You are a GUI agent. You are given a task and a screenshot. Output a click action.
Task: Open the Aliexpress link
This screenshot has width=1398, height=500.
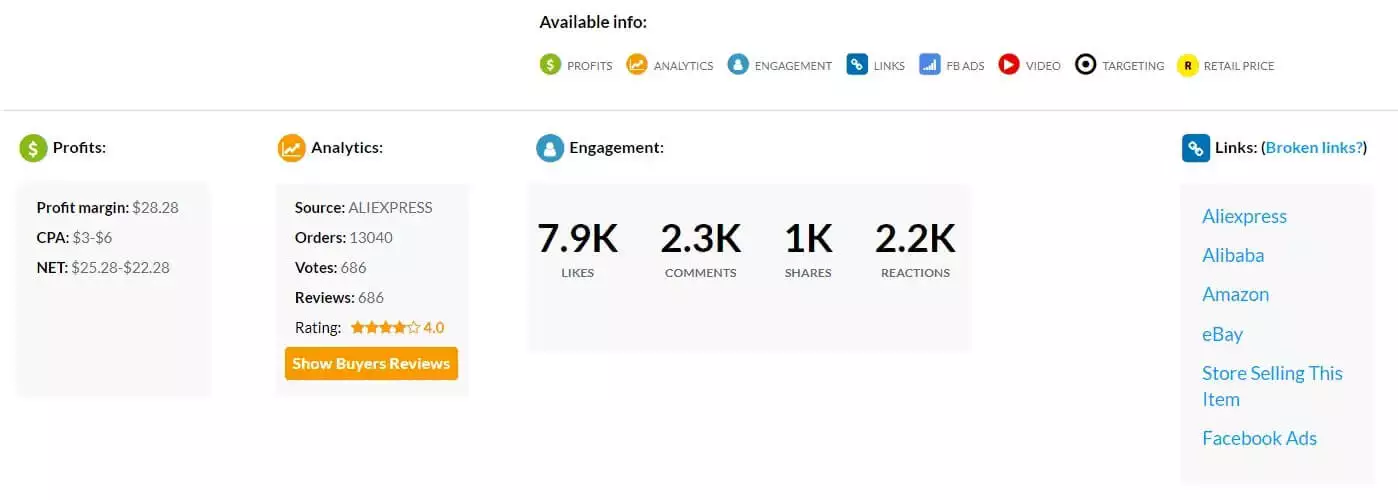(x=1244, y=216)
